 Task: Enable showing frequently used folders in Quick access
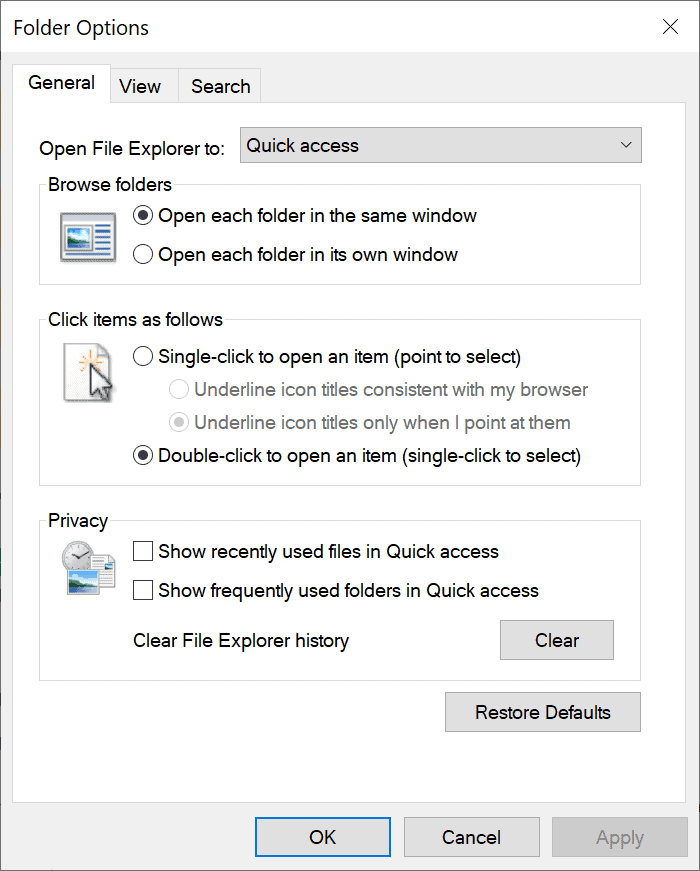[x=142, y=590]
